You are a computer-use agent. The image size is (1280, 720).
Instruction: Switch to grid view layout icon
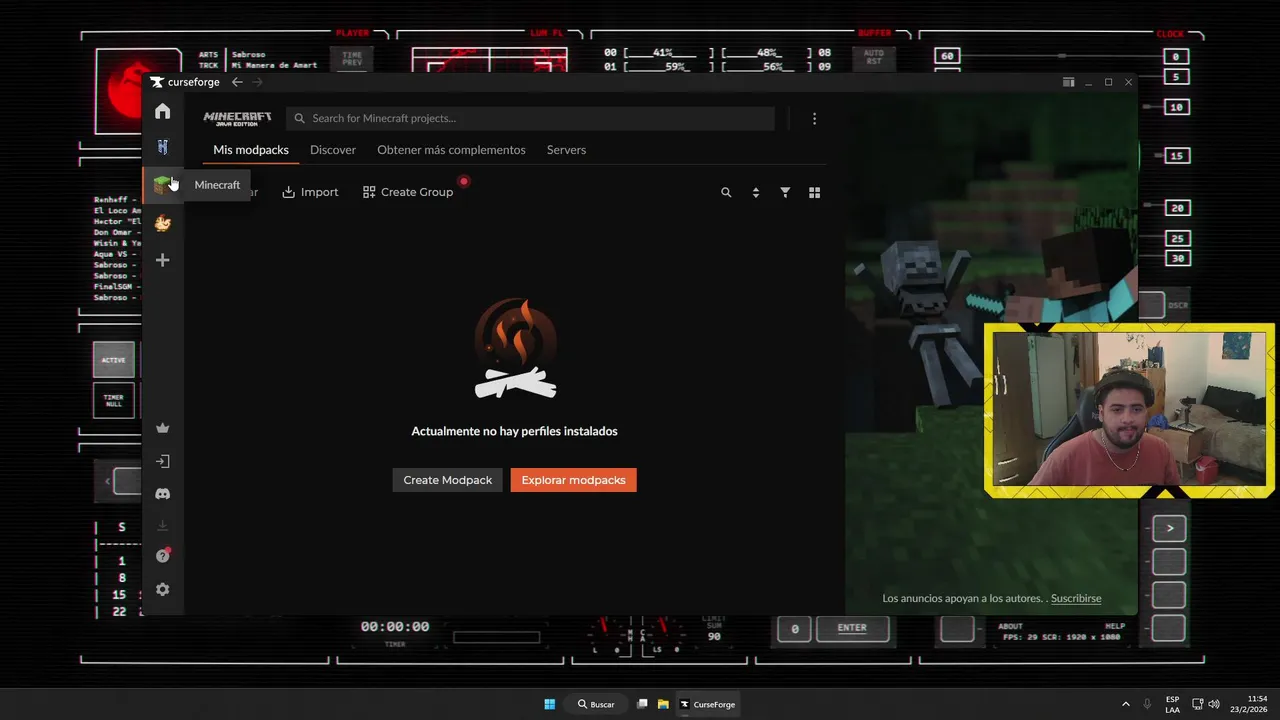(814, 192)
